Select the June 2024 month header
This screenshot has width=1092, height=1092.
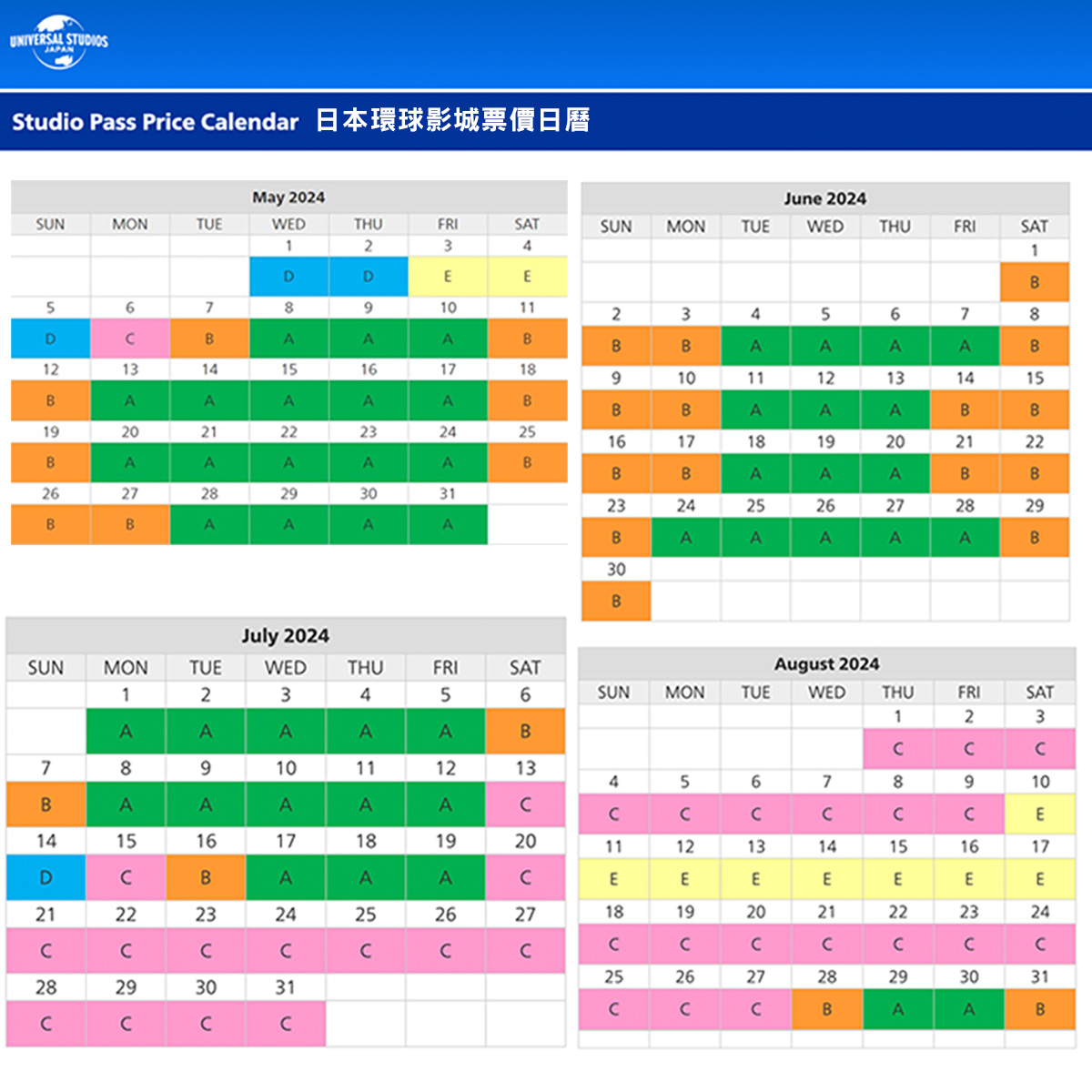[x=825, y=198]
